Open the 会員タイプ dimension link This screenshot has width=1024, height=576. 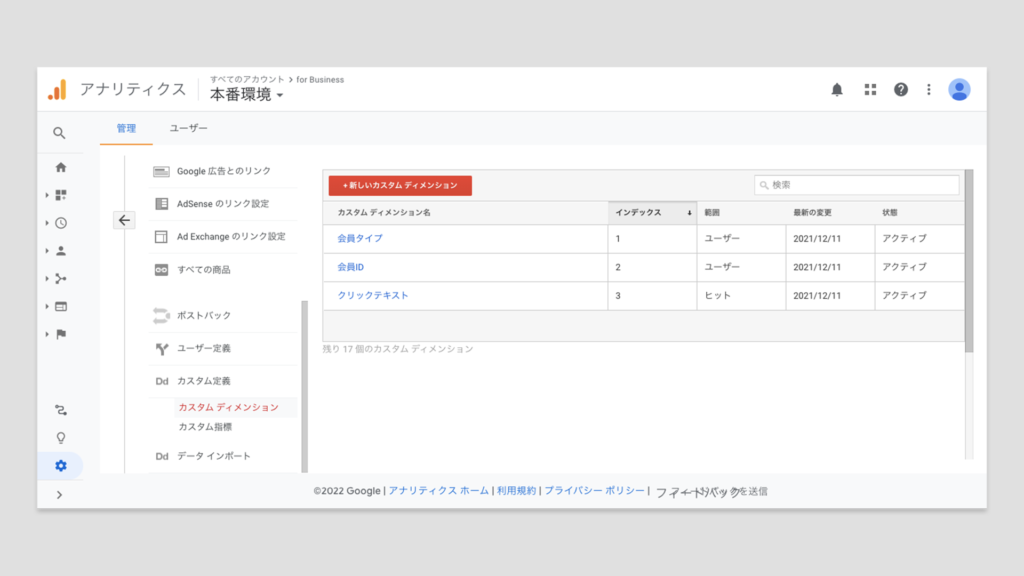(360, 239)
